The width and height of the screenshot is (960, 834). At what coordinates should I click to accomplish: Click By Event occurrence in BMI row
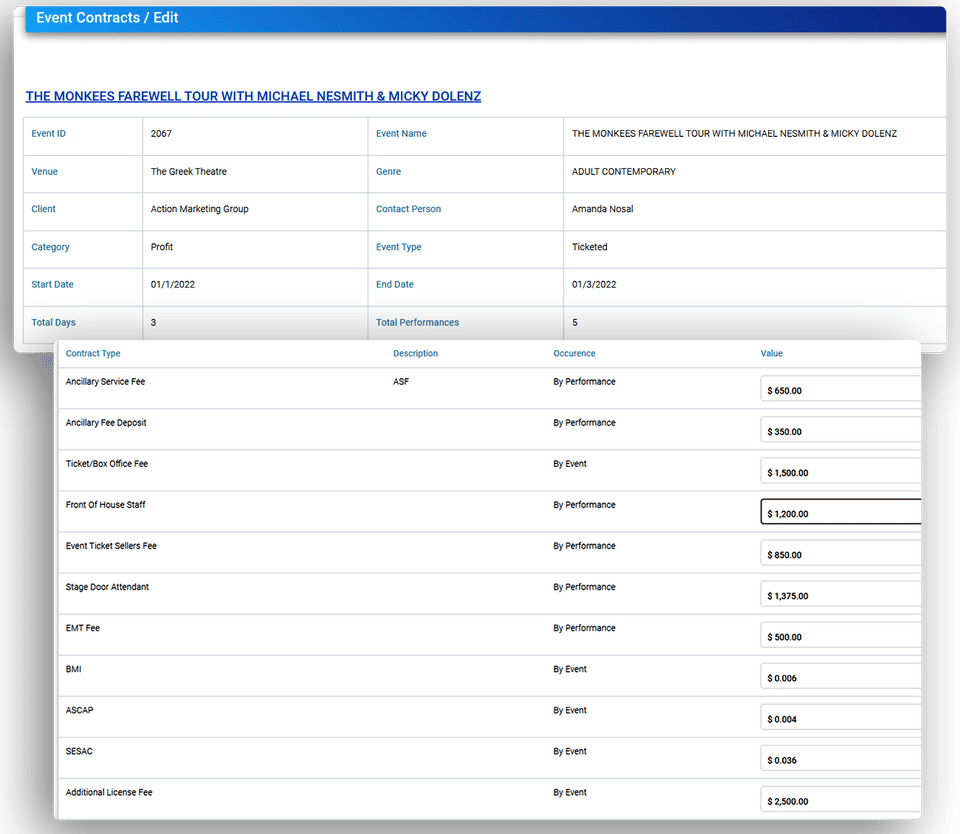(x=569, y=669)
